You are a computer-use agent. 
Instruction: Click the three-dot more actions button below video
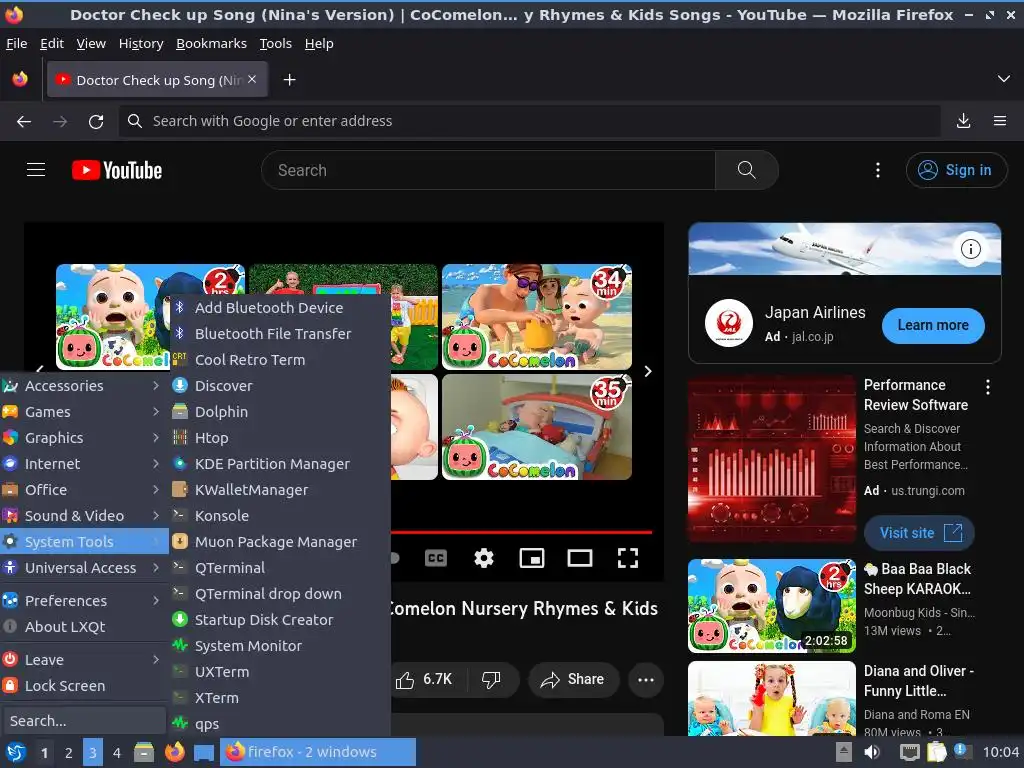coord(646,680)
